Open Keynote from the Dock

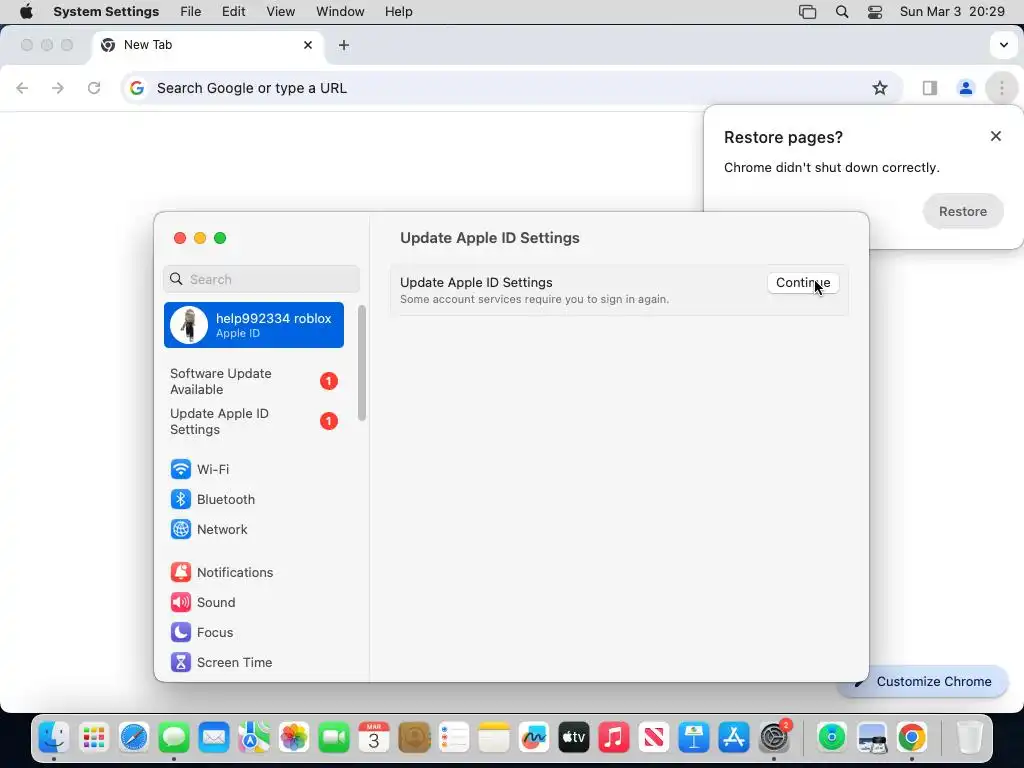coord(694,738)
